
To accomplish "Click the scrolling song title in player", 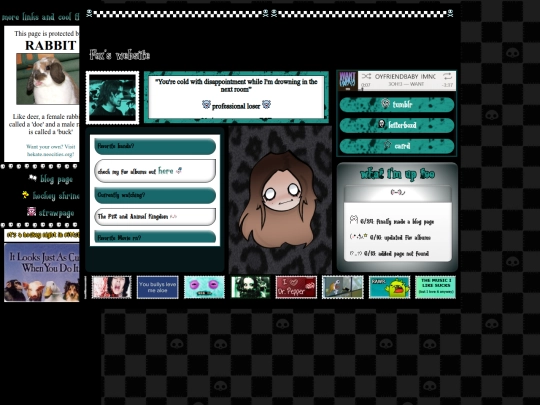I will tap(405, 76).
